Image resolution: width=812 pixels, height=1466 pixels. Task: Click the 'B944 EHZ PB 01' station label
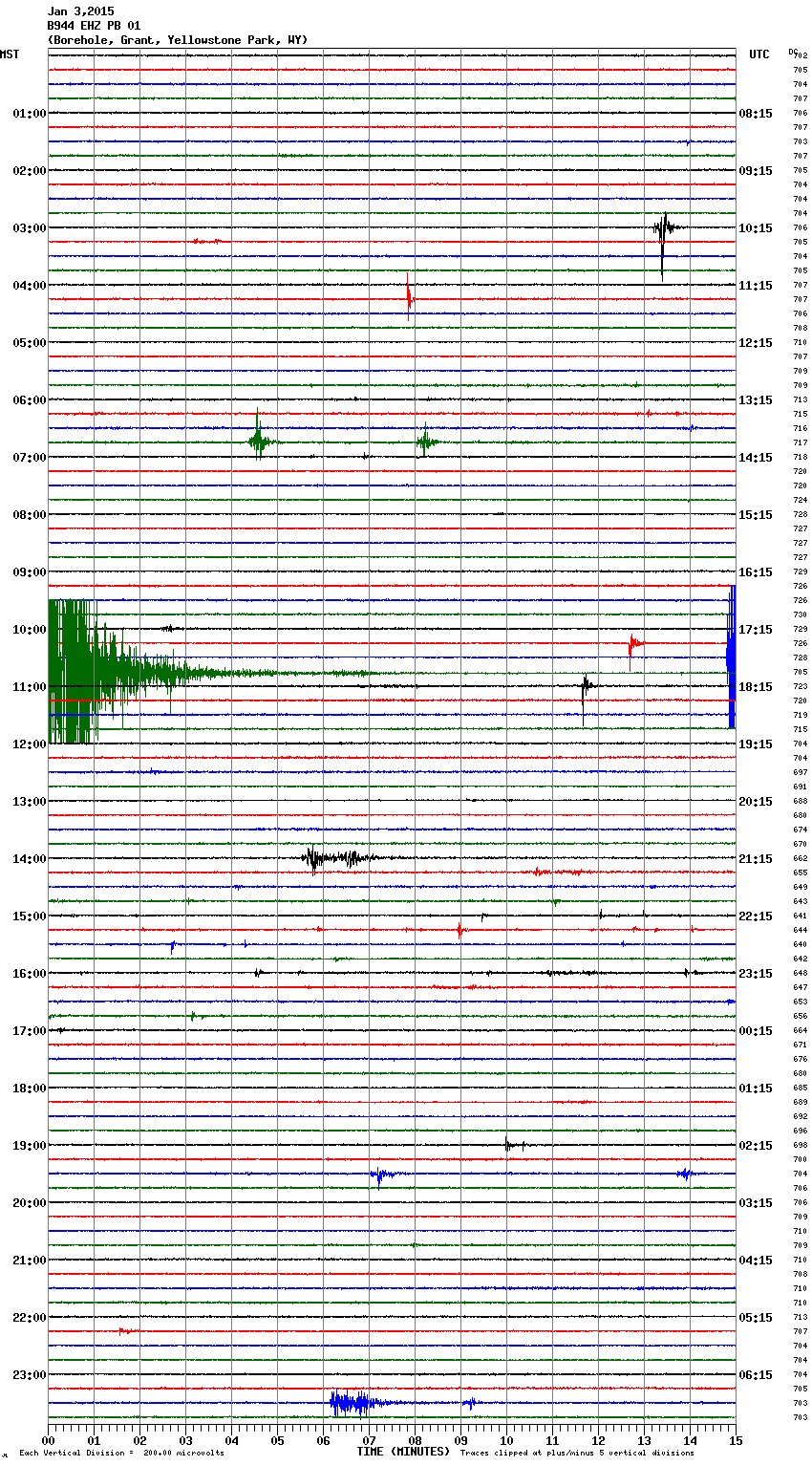(94, 26)
